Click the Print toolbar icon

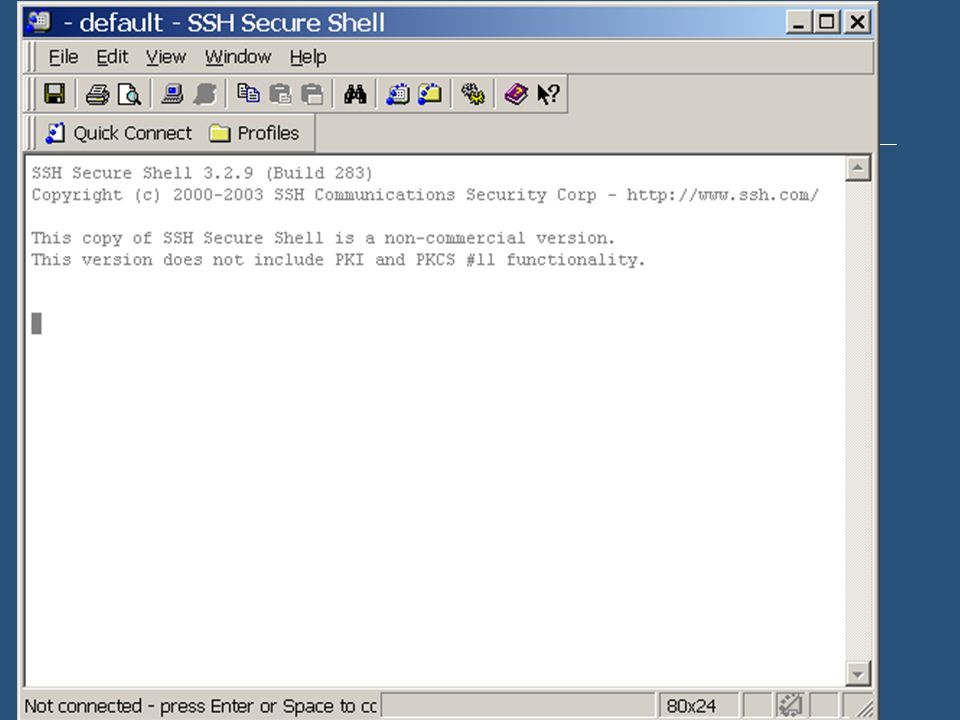click(x=97, y=94)
